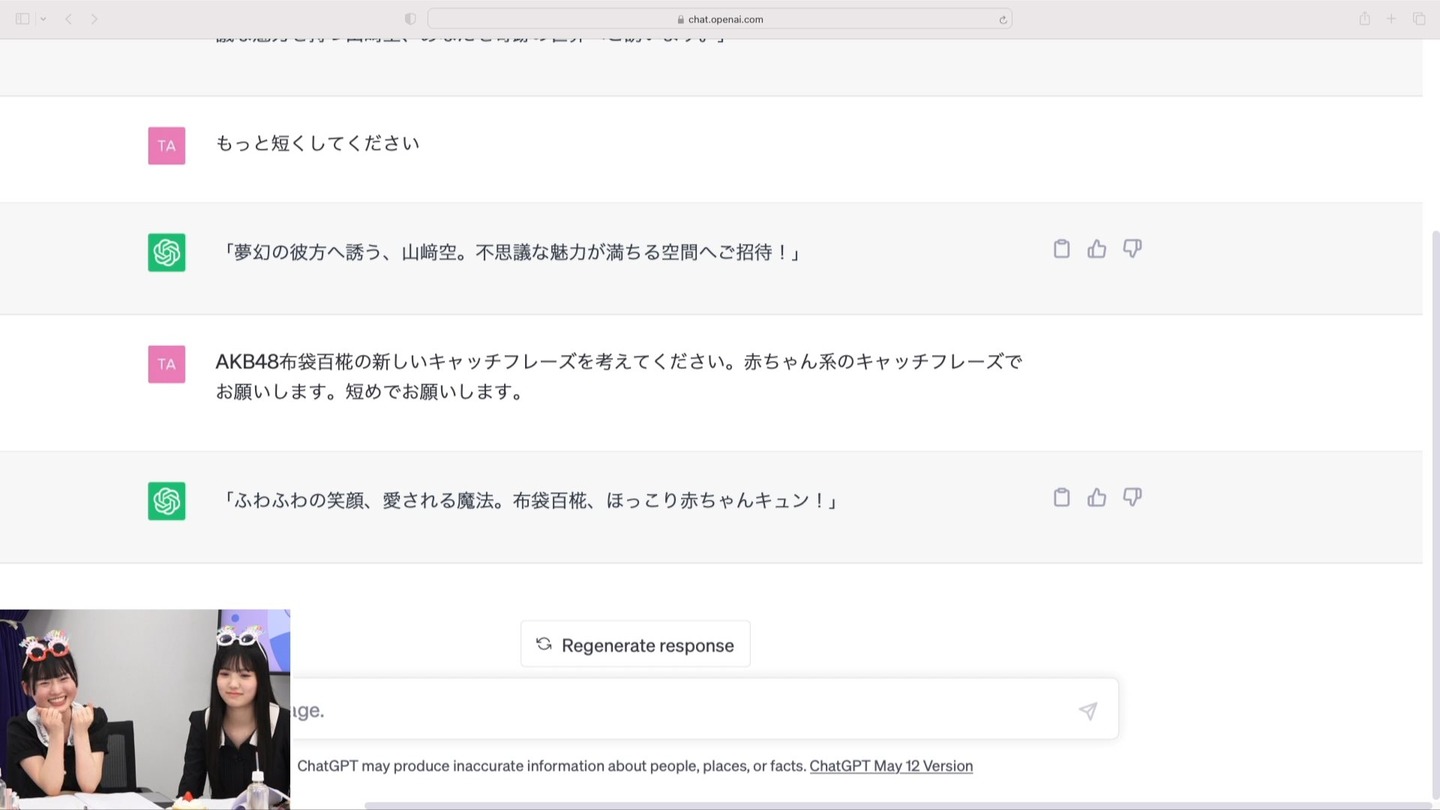
Task: Click the webcam overlay of two people
Action: (x=145, y=709)
